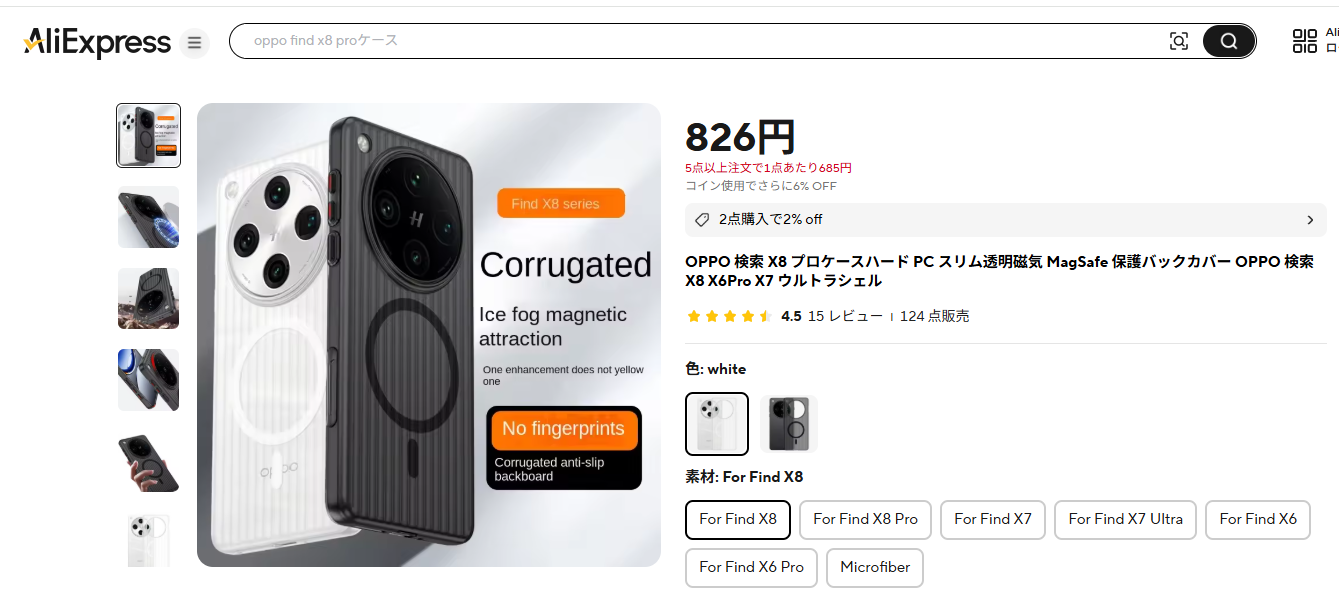1339x609 pixels.
Task: Expand the 2点購入で2% off discount chevron
Action: [1310, 220]
